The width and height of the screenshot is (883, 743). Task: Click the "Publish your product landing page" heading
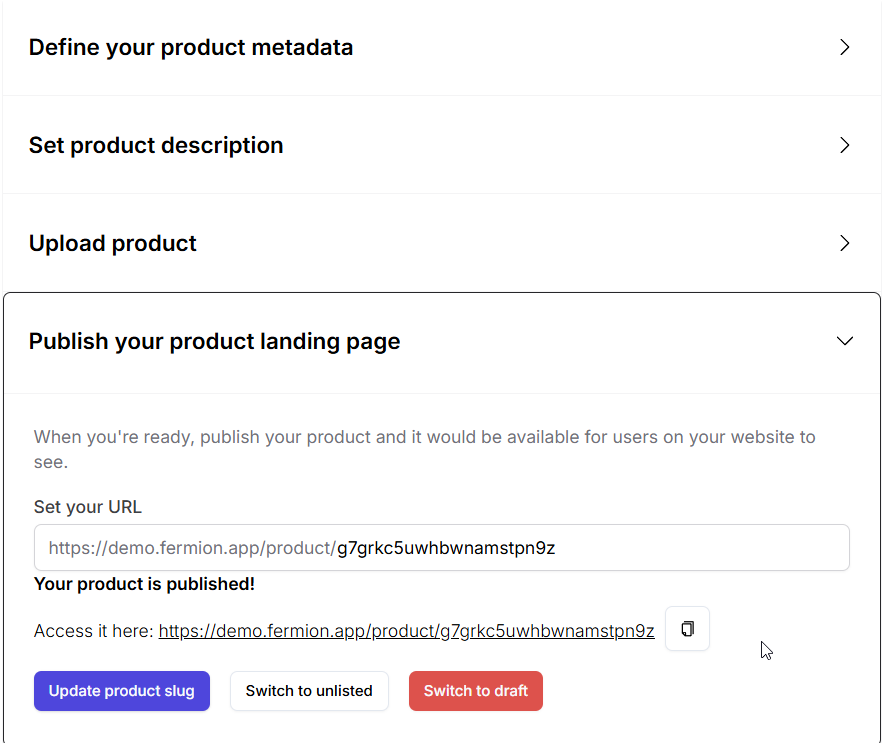click(x=214, y=341)
